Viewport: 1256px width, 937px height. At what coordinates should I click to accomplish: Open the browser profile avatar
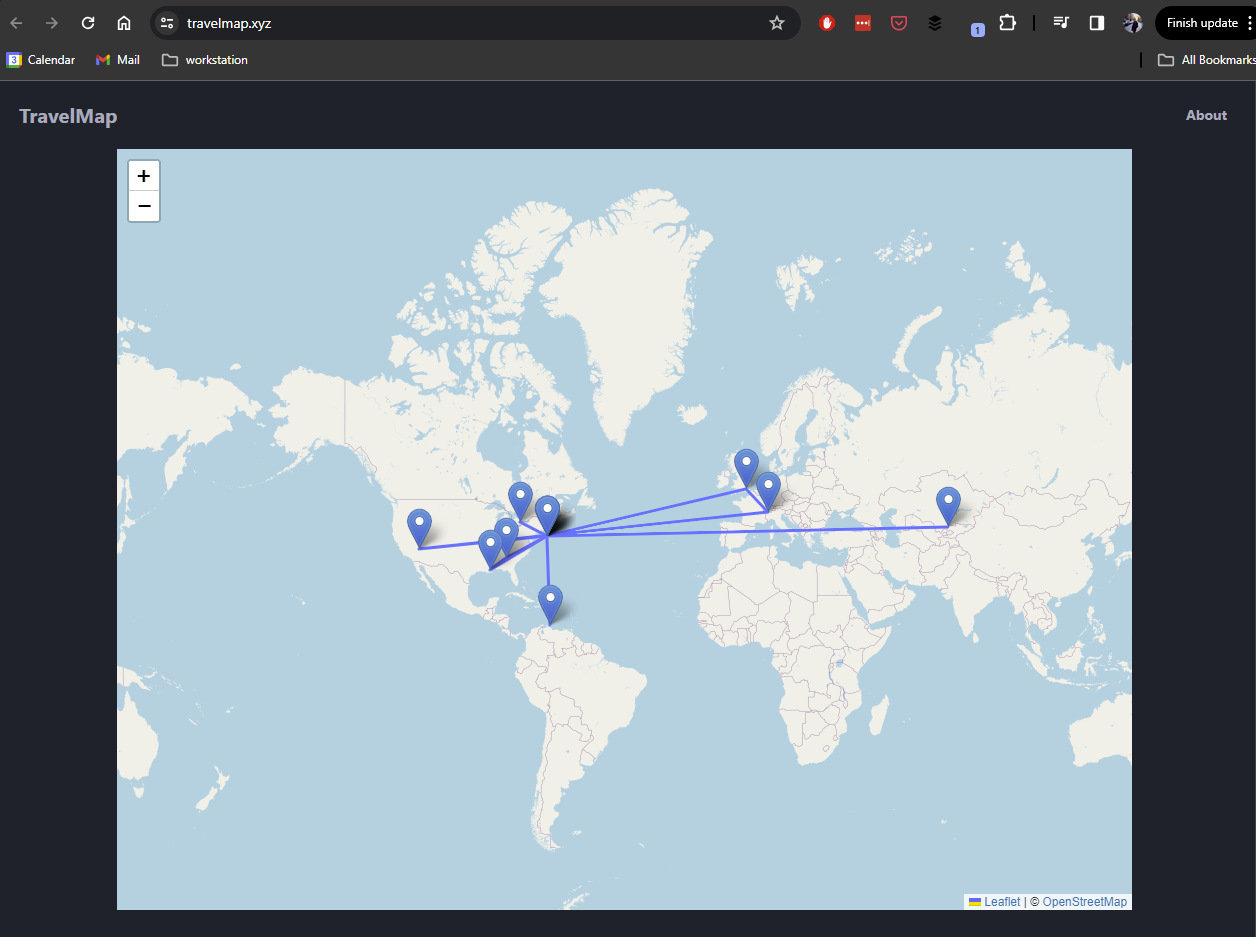coord(1132,22)
